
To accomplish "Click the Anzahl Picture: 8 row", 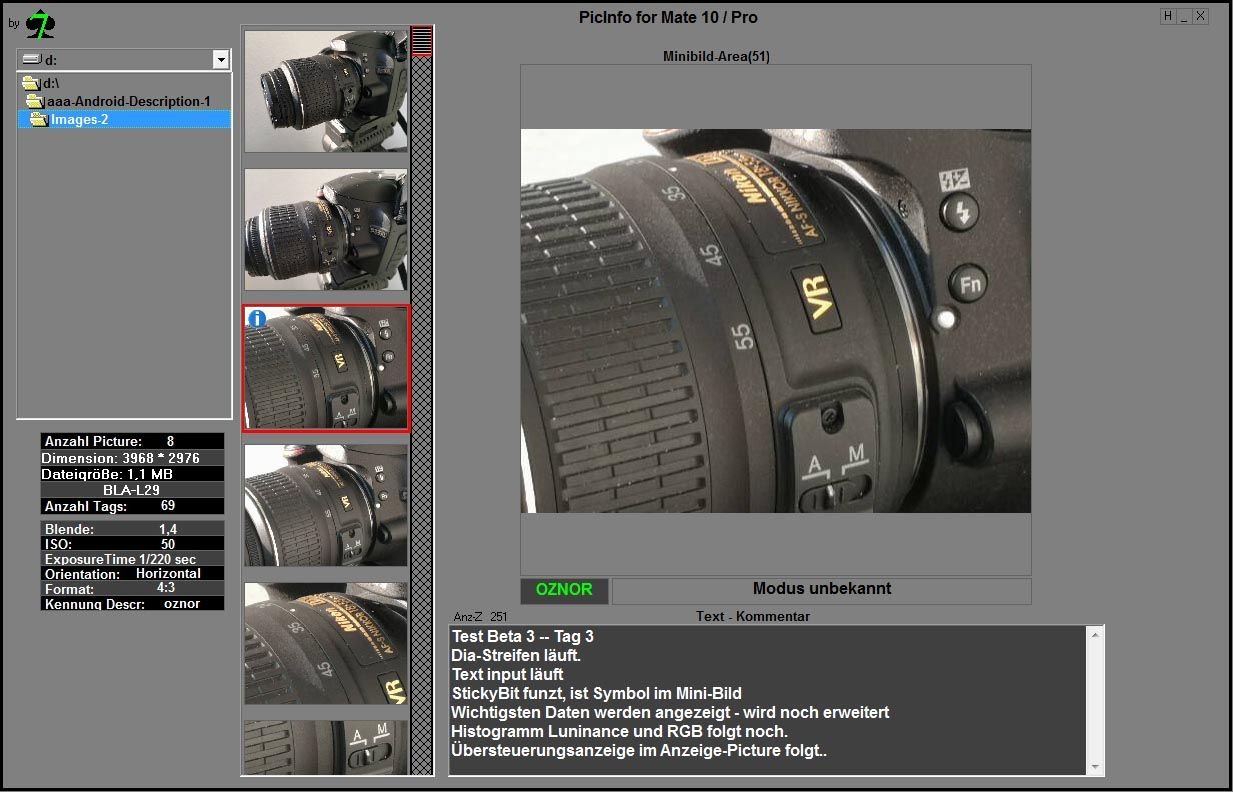I will [x=132, y=441].
